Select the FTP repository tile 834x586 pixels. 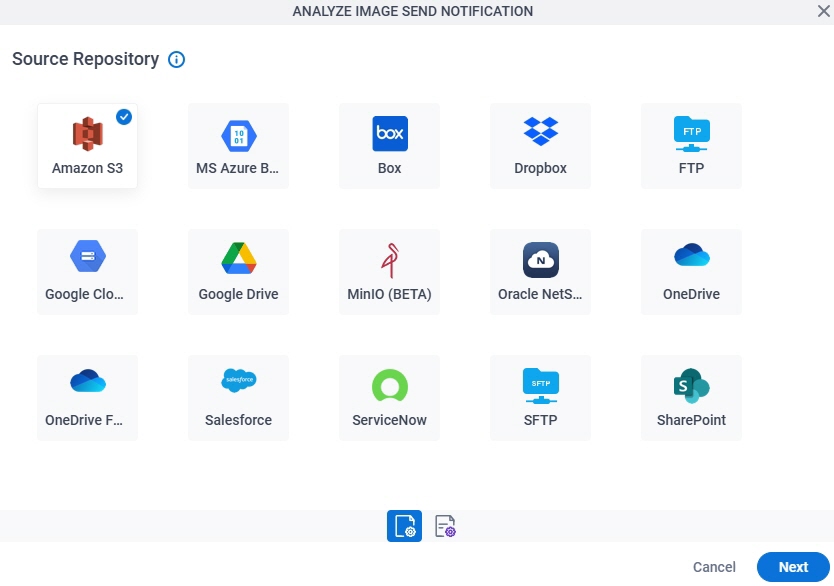pyautogui.click(x=691, y=146)
